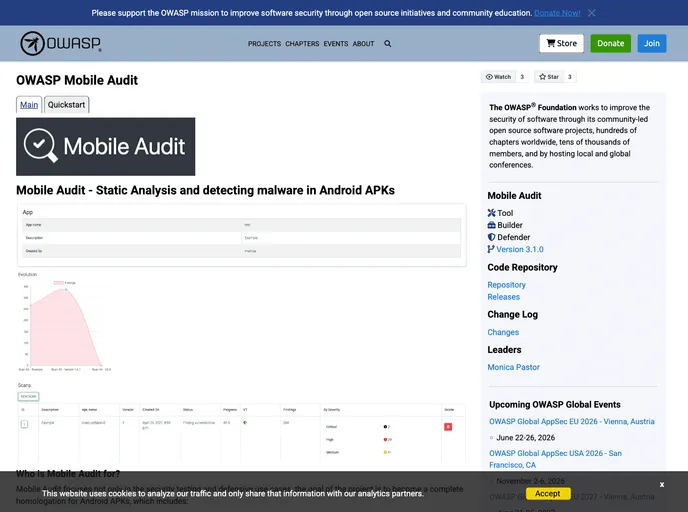Screen dimensions: 688x512
Task: Click the Defender shield icon
Action: (491, 237)
